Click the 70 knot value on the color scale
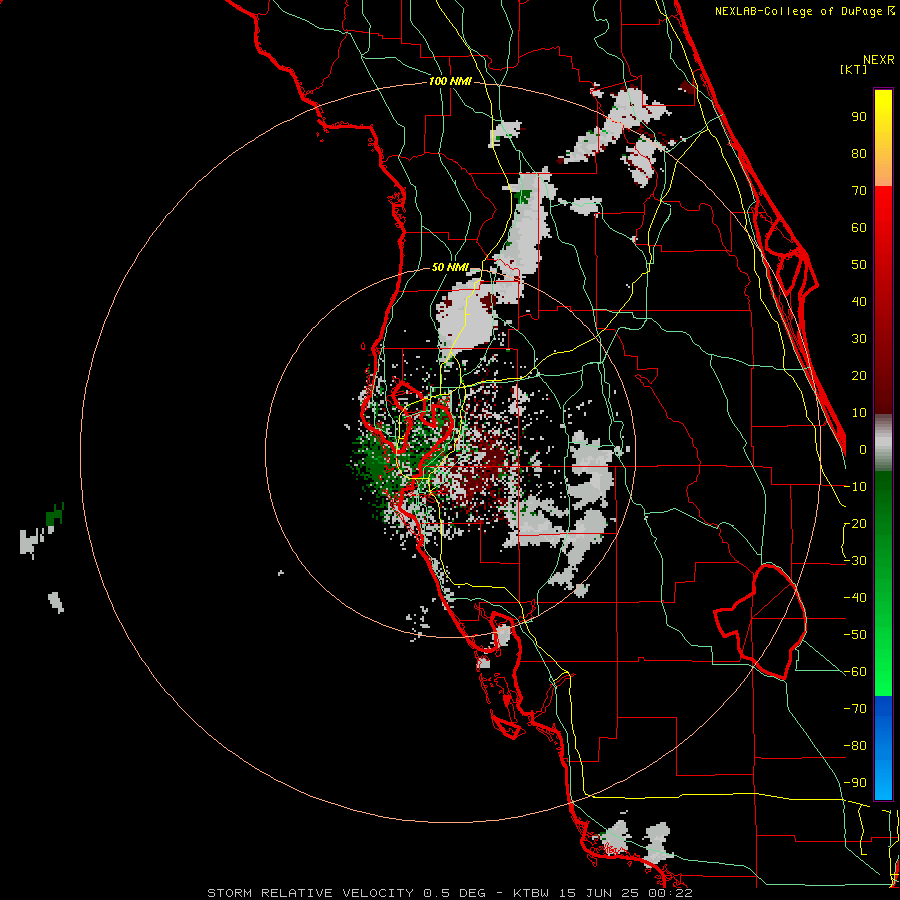 click(859, 191)
